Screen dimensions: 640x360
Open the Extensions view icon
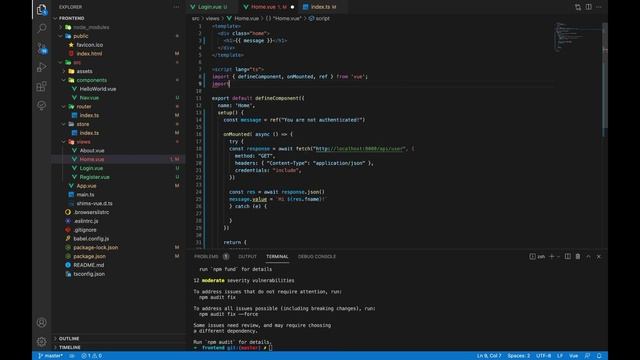pos(42,86)
